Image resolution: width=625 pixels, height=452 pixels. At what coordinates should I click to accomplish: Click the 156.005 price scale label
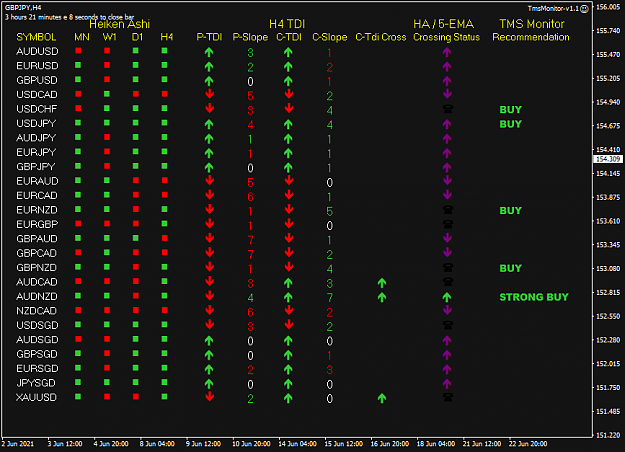click(x=608, y=7)
